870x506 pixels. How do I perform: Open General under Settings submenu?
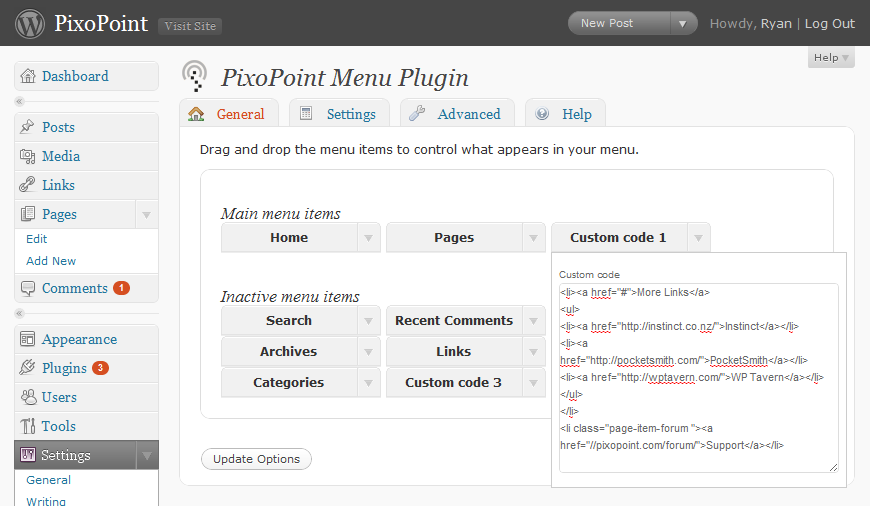[x=48, y=480]
